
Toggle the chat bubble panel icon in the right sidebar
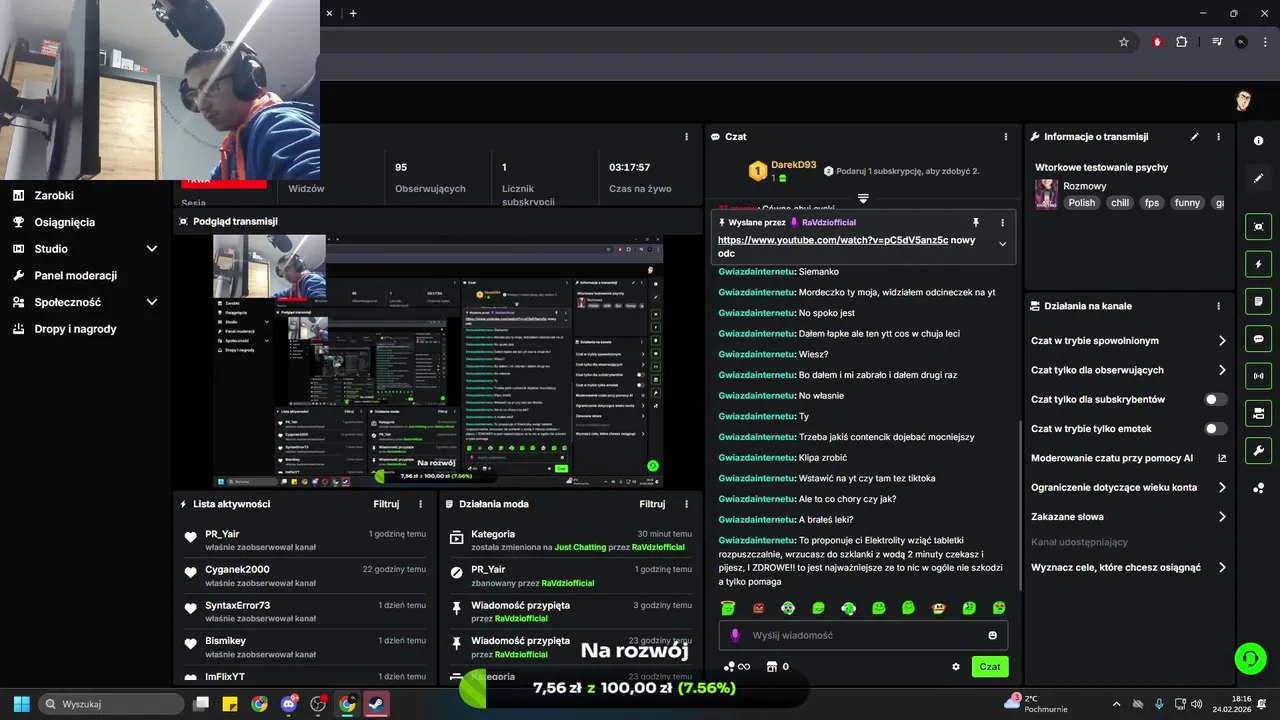click(x=1258, y=339)
